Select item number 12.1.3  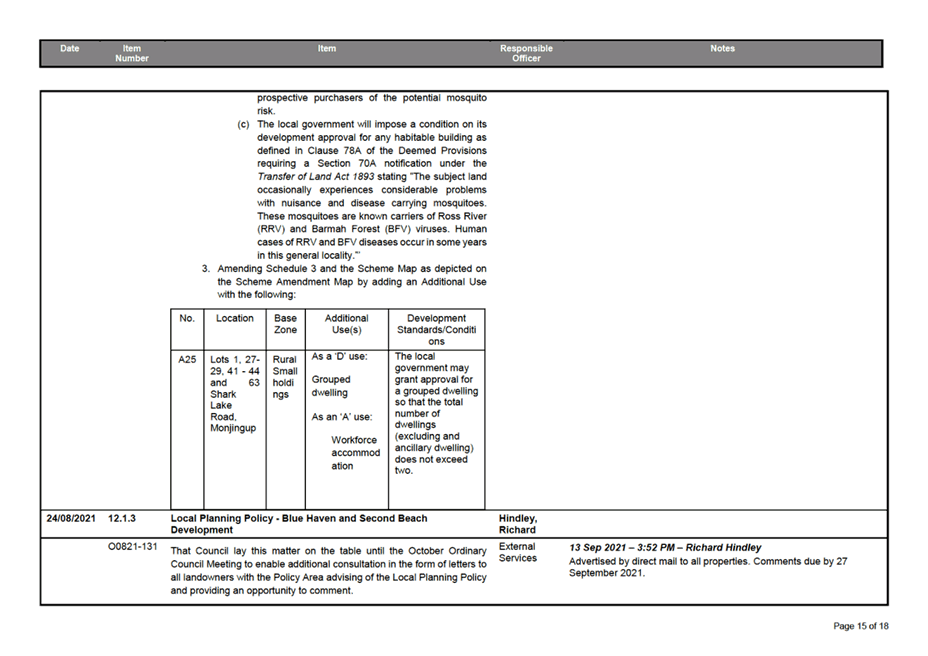pos(123,518)
